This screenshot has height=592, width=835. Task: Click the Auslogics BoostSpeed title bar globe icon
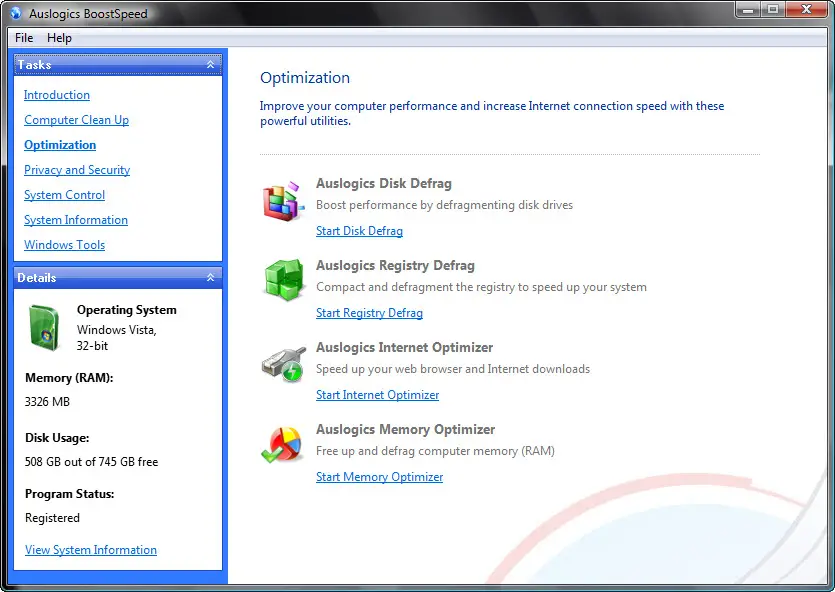(16, 13)
